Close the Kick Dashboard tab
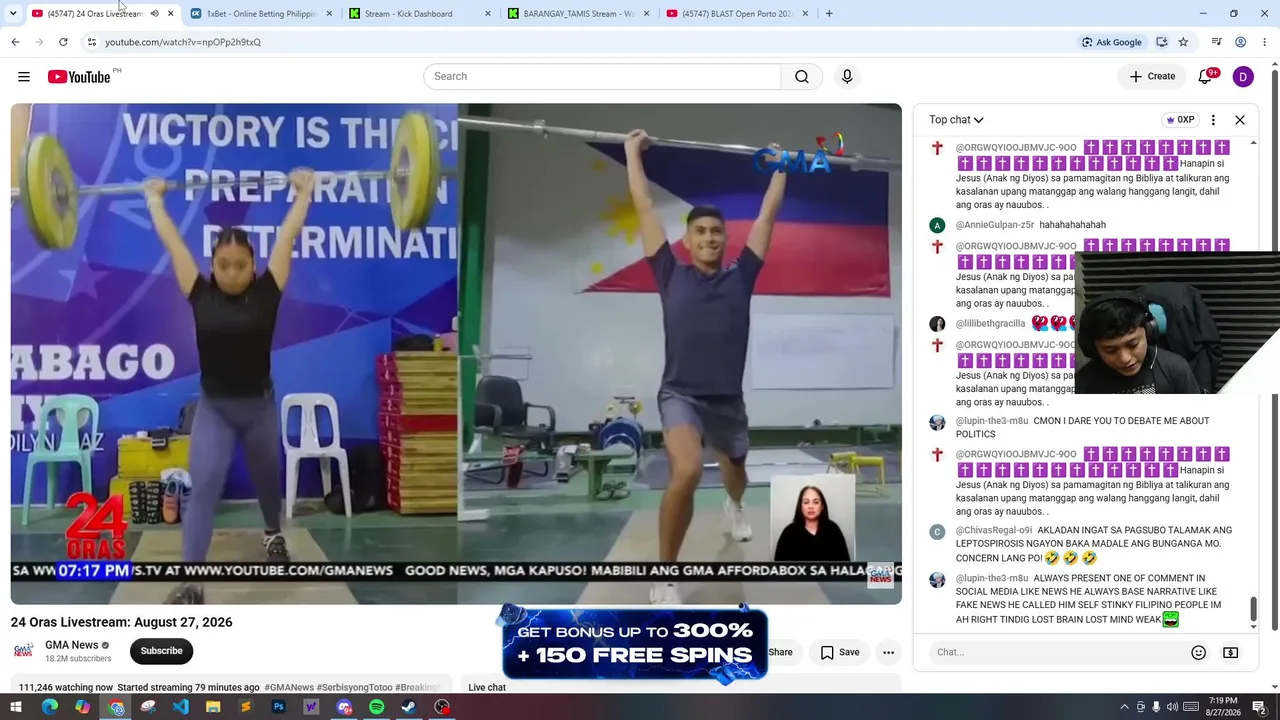 tap(488, 14)
